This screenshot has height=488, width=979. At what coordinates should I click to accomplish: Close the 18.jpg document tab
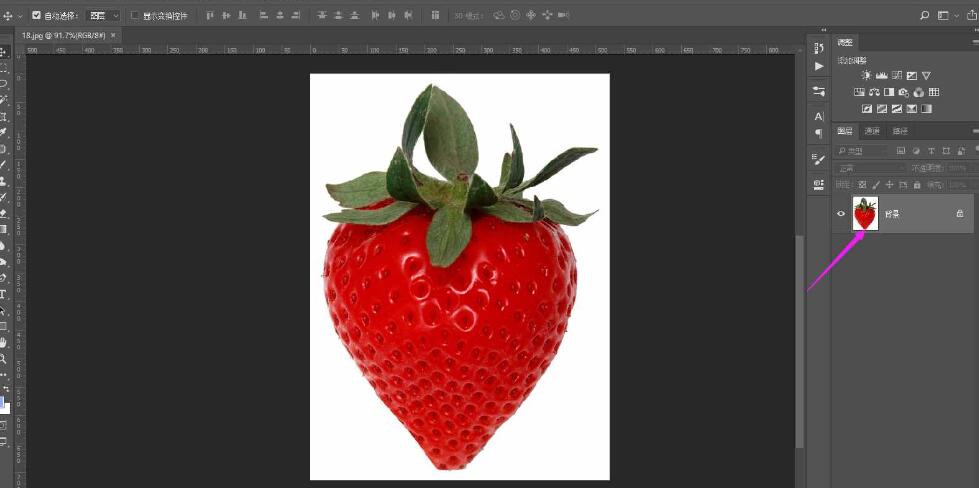pos(113,35)
